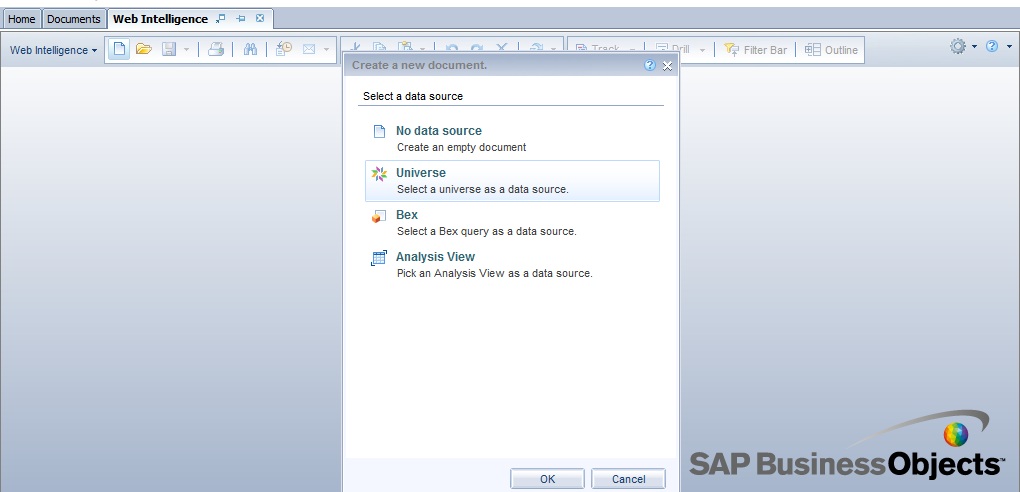This screenshot has width=1020, height=492.
Task: Click the Universe star icon
Action: pos(379,174)
